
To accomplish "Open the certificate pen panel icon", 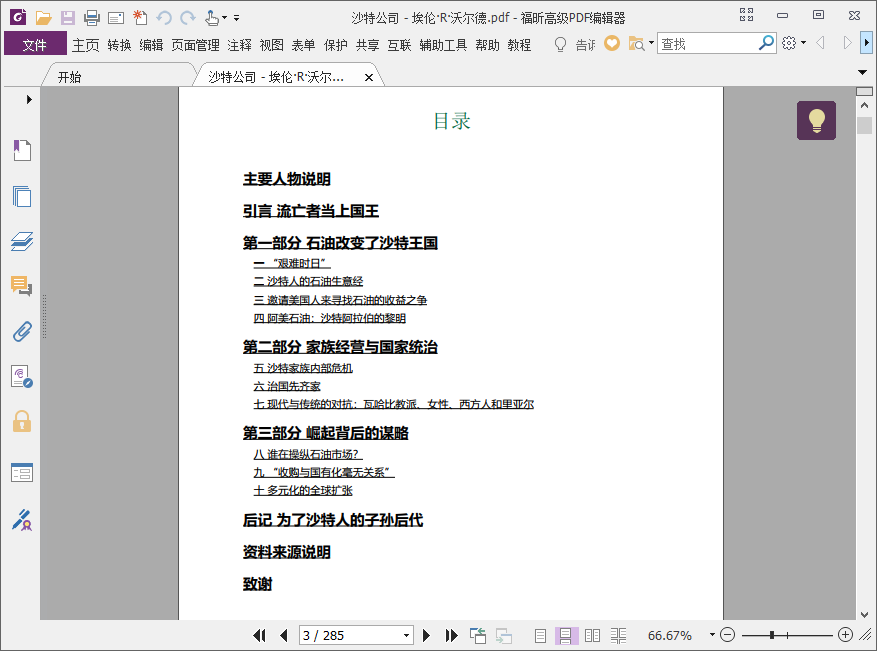I will pyautogui.click(x=22, y=520).
